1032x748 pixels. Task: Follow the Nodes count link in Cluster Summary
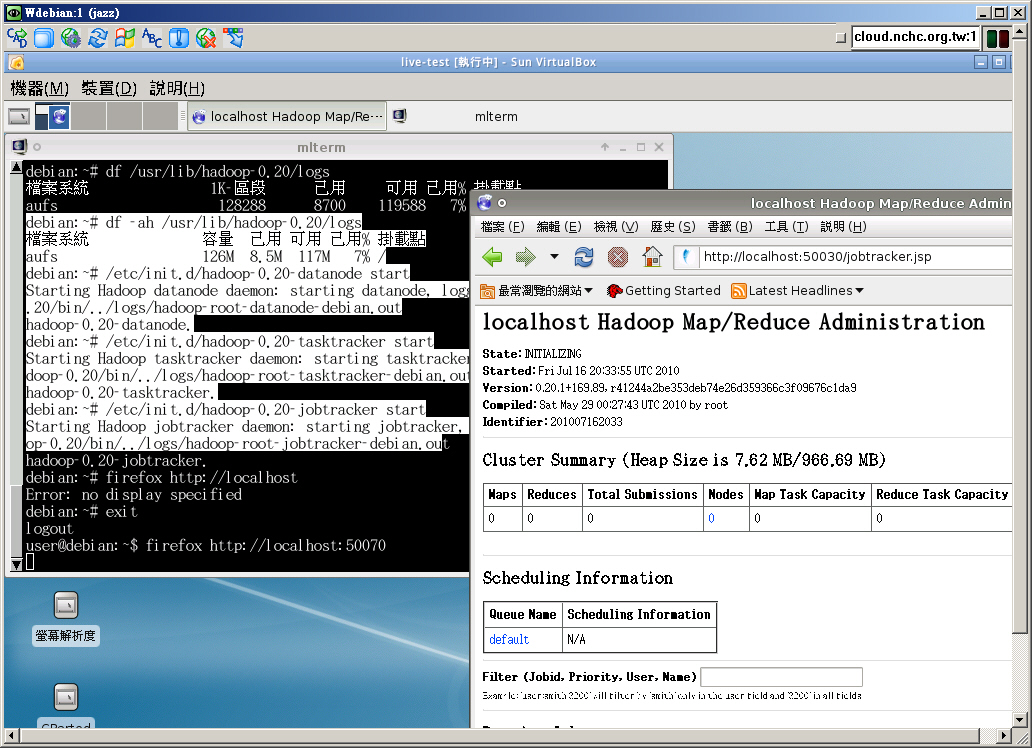pos(711,518)
